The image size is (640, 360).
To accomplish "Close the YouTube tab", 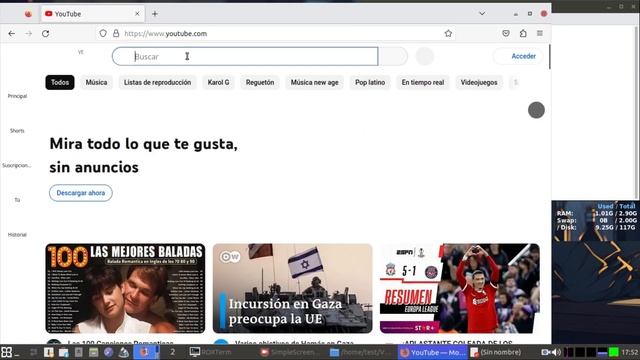I will coord(137,14).
